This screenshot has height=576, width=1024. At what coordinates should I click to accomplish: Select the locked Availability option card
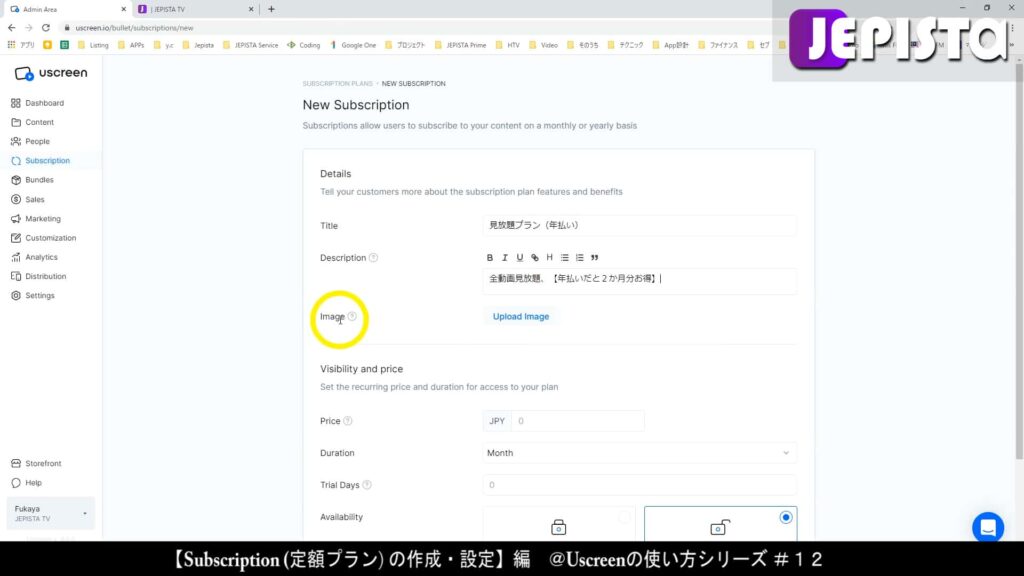558,524
